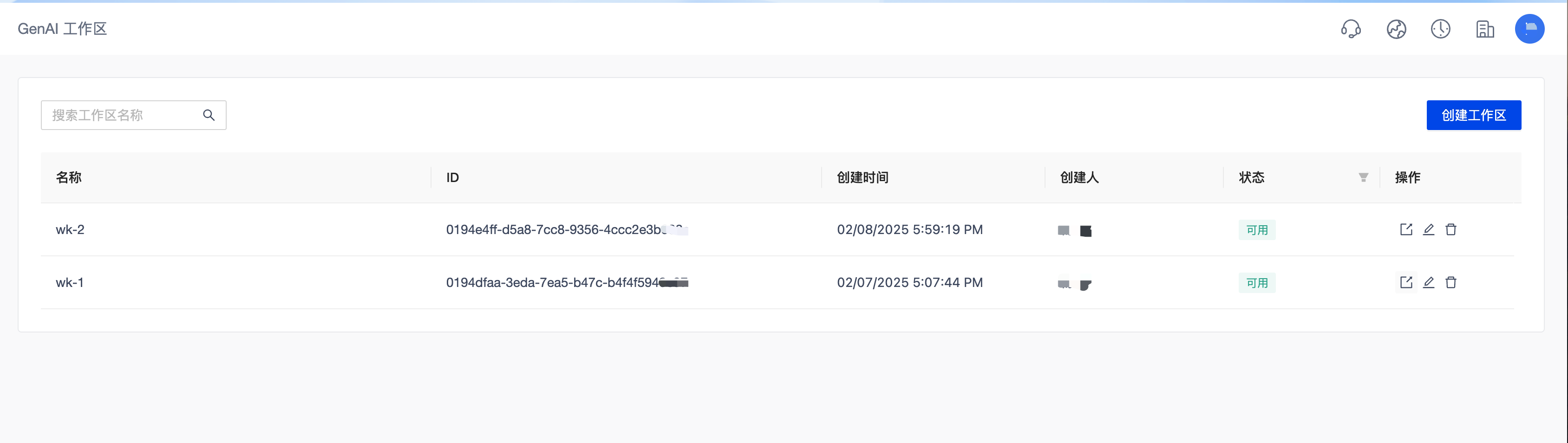The height and width of the screenshot is (443, 1568).
Task: Click the search magnifier icon
Action: 209,115
